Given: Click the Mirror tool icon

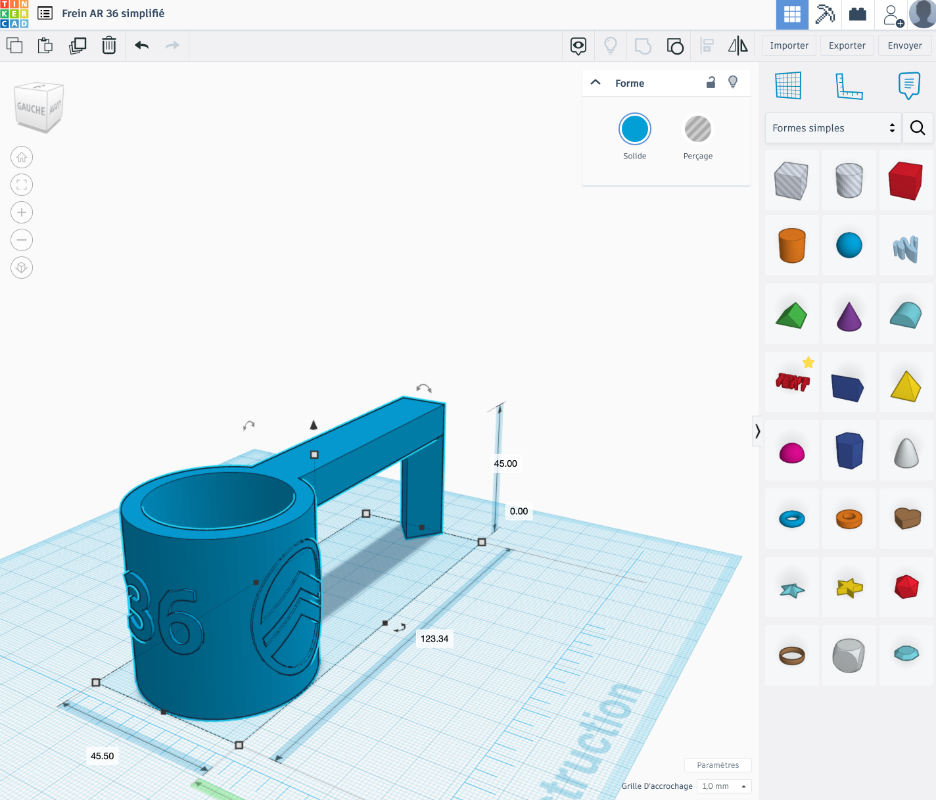Looking at the screenshot, I should 738,45.
